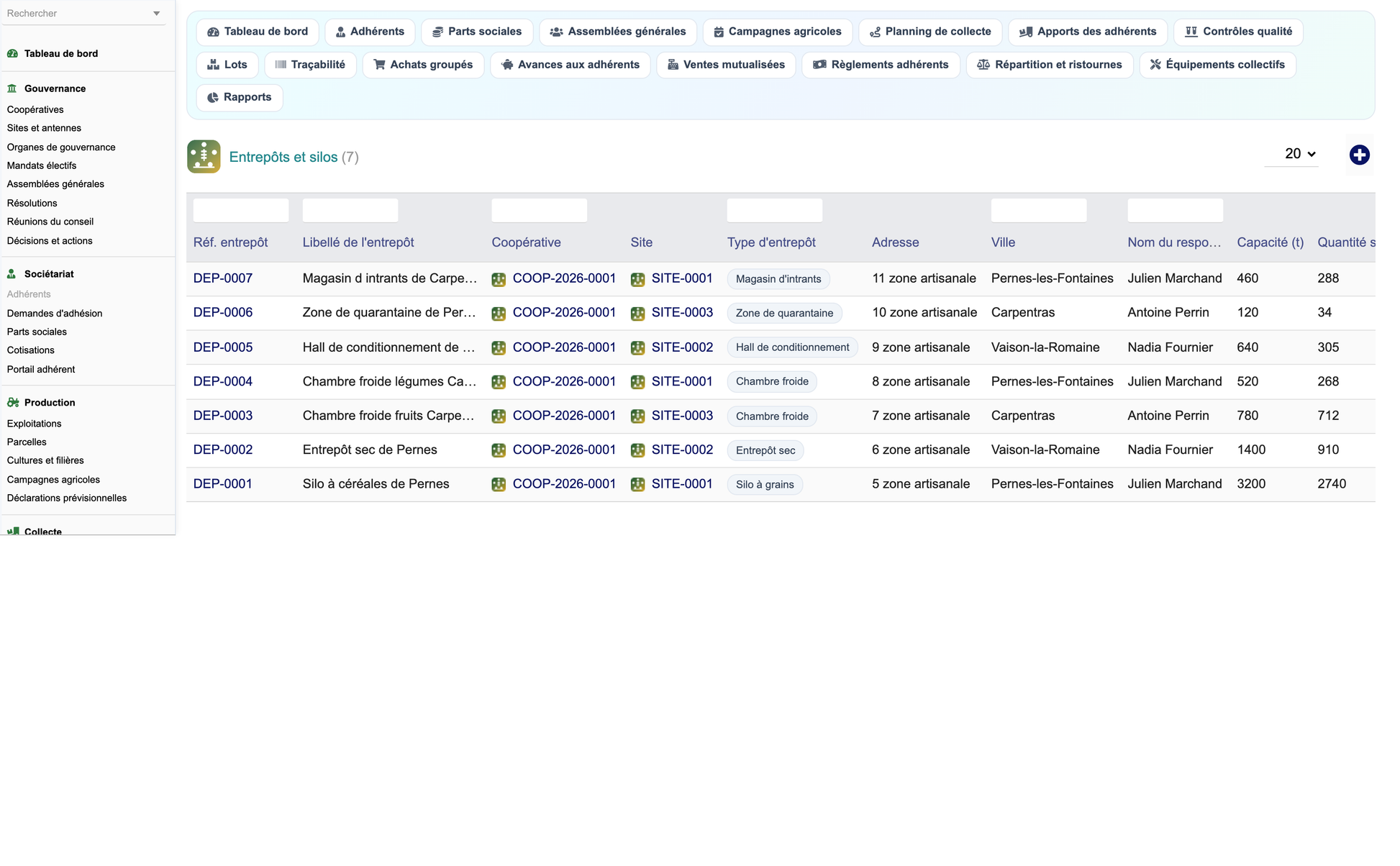This screenshot has width=1400, height=866.
Task: Click the Traçabilité barcode icon
Action: click(281, 65)
